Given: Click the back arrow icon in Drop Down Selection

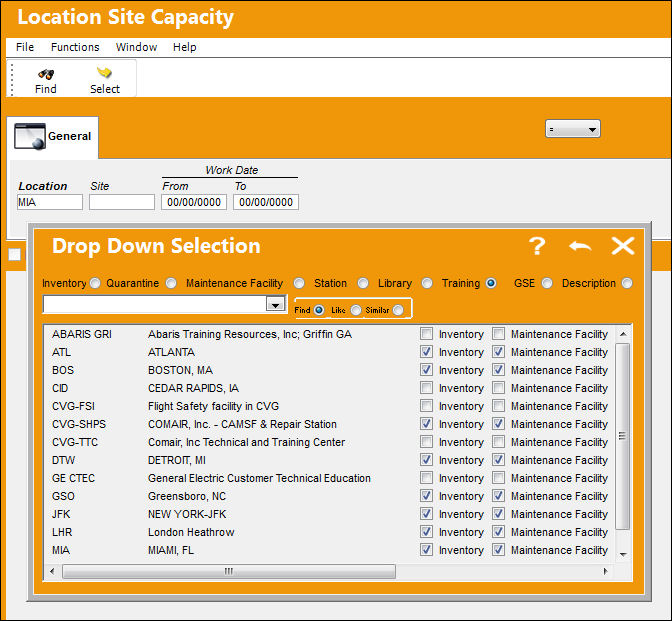Looking at the screenshot, I should point(580,246).
